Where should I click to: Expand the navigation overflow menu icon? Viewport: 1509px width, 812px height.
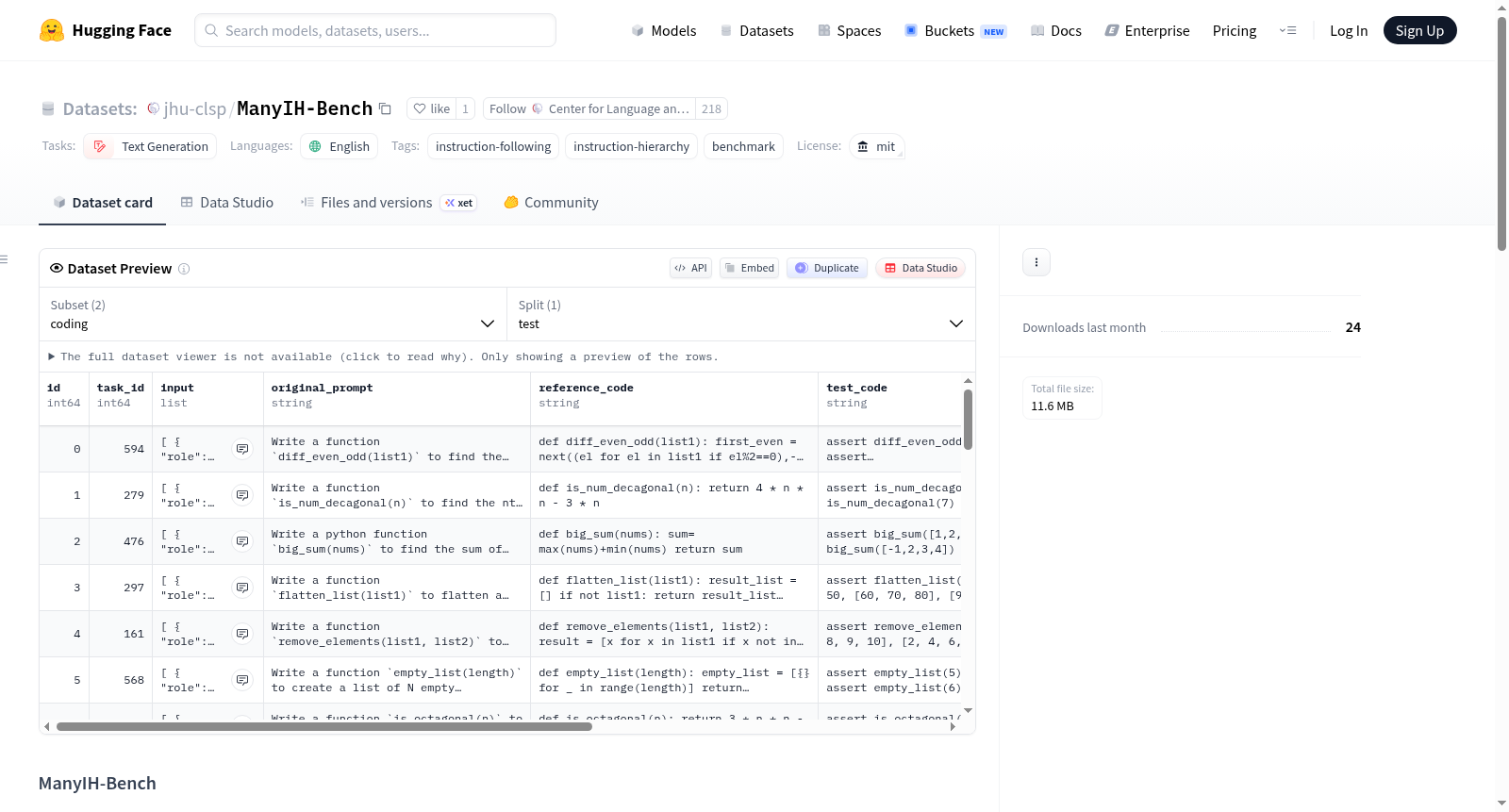(x=1287, y=30)
